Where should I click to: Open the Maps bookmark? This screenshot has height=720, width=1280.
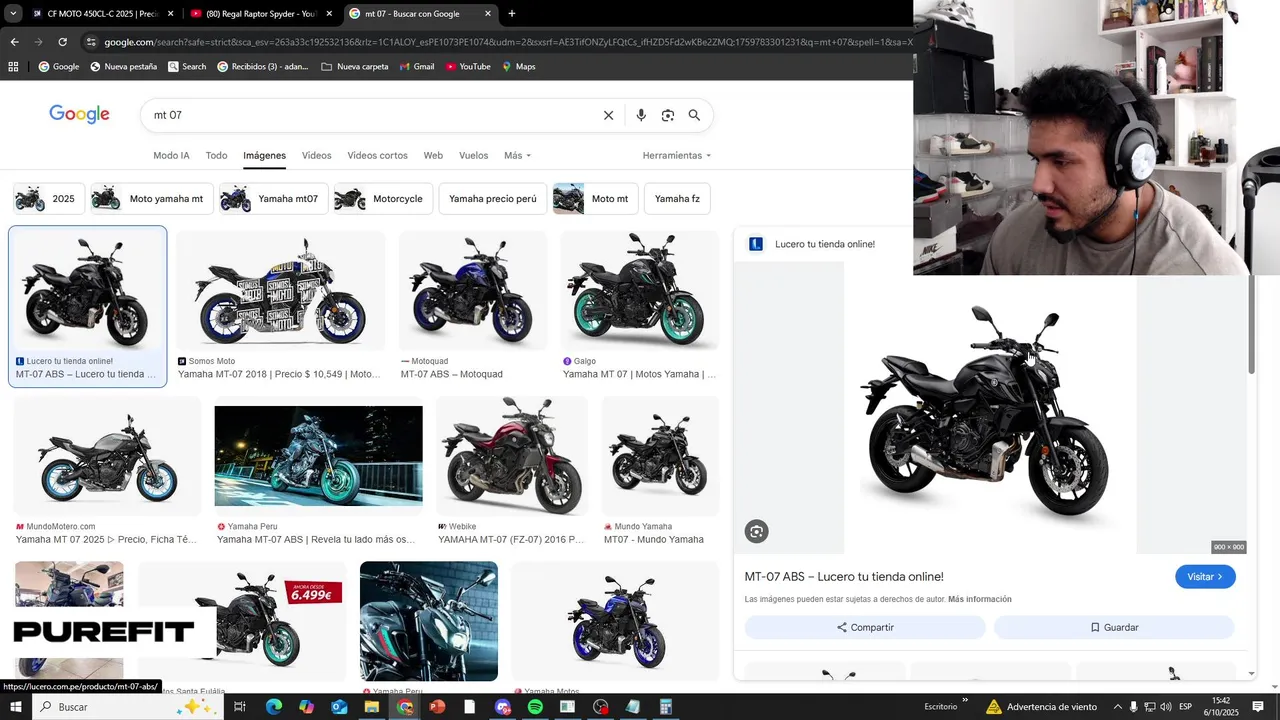pos(519,67)
